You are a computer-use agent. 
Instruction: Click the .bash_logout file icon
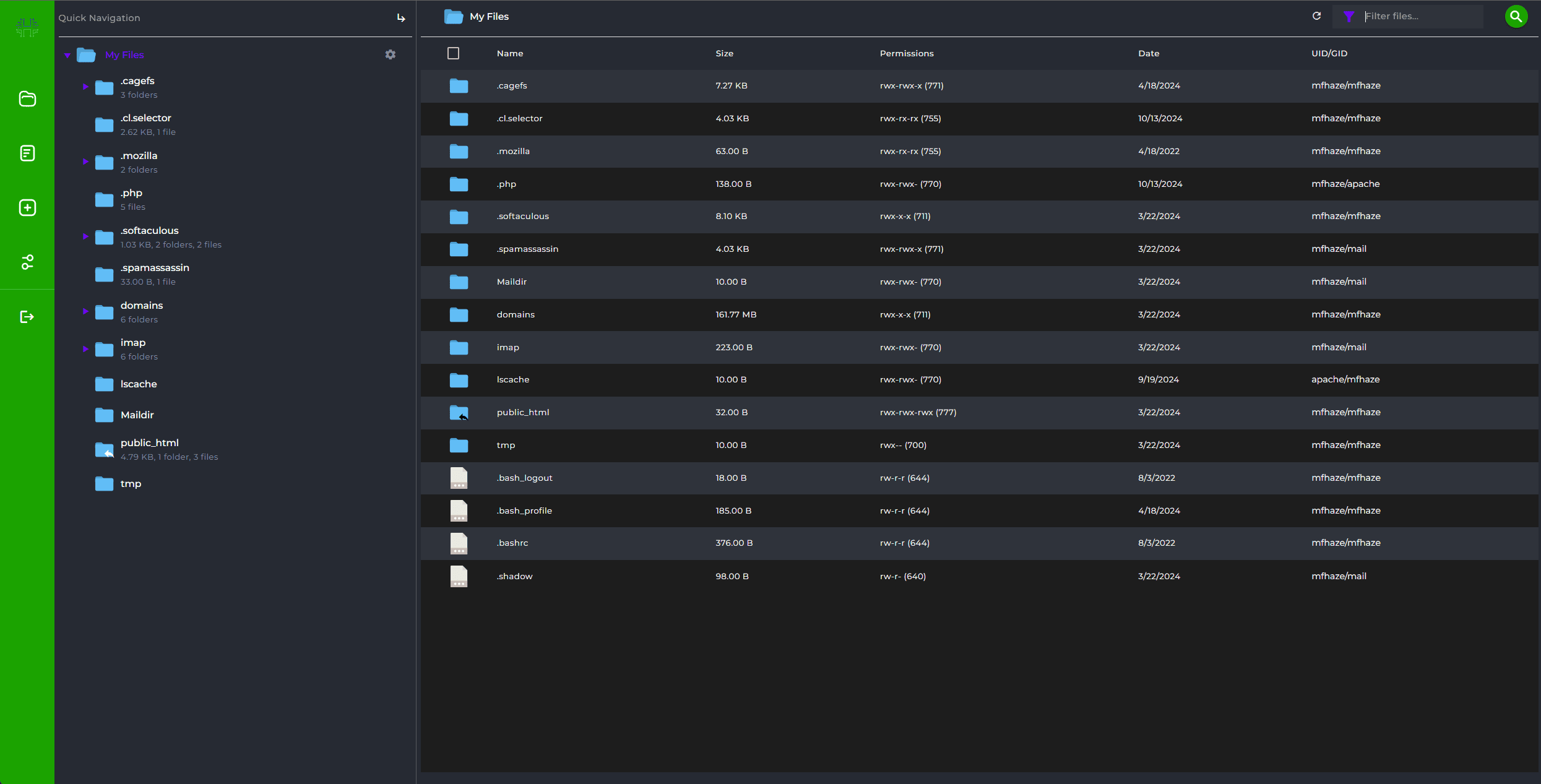[x=459, y=478]
